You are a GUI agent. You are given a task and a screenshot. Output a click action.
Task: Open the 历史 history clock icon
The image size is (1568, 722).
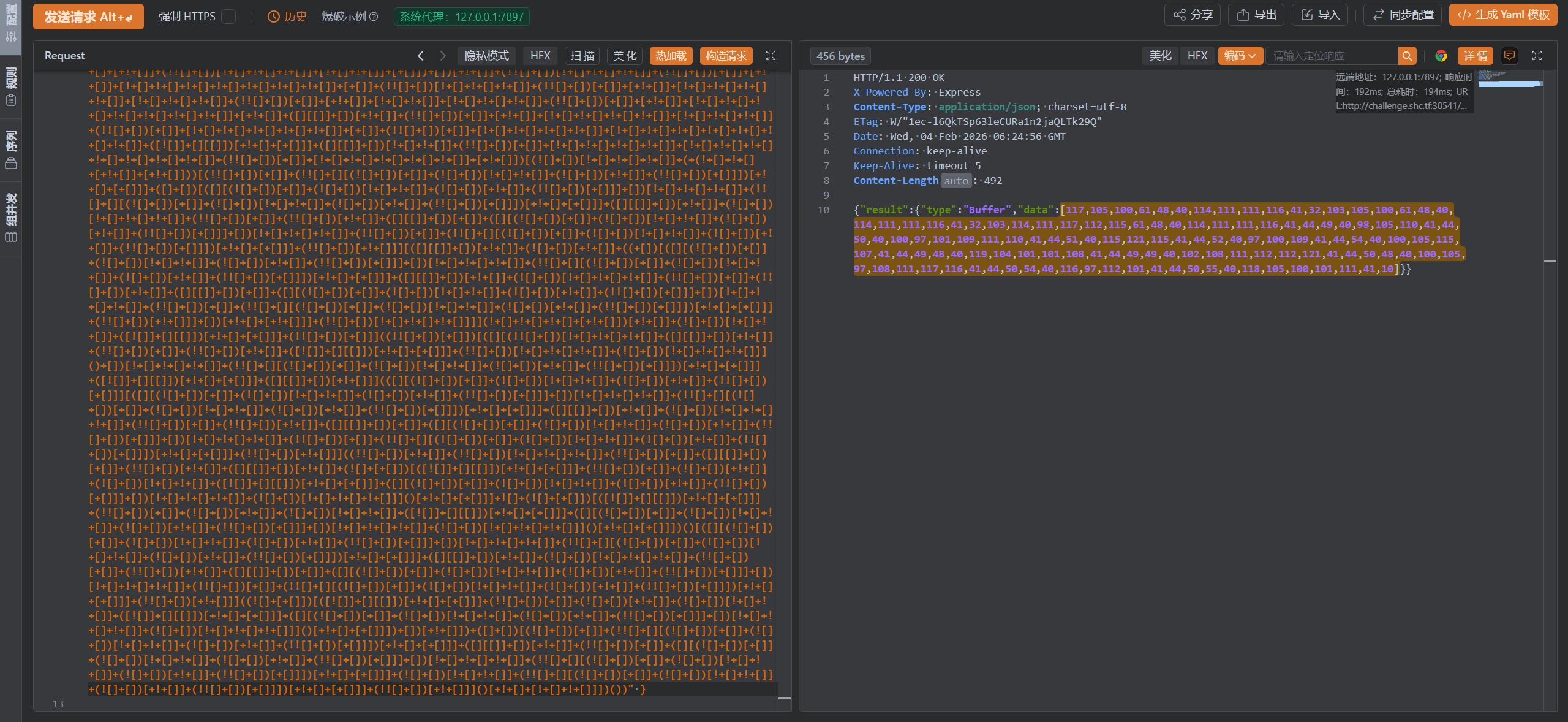274,17
